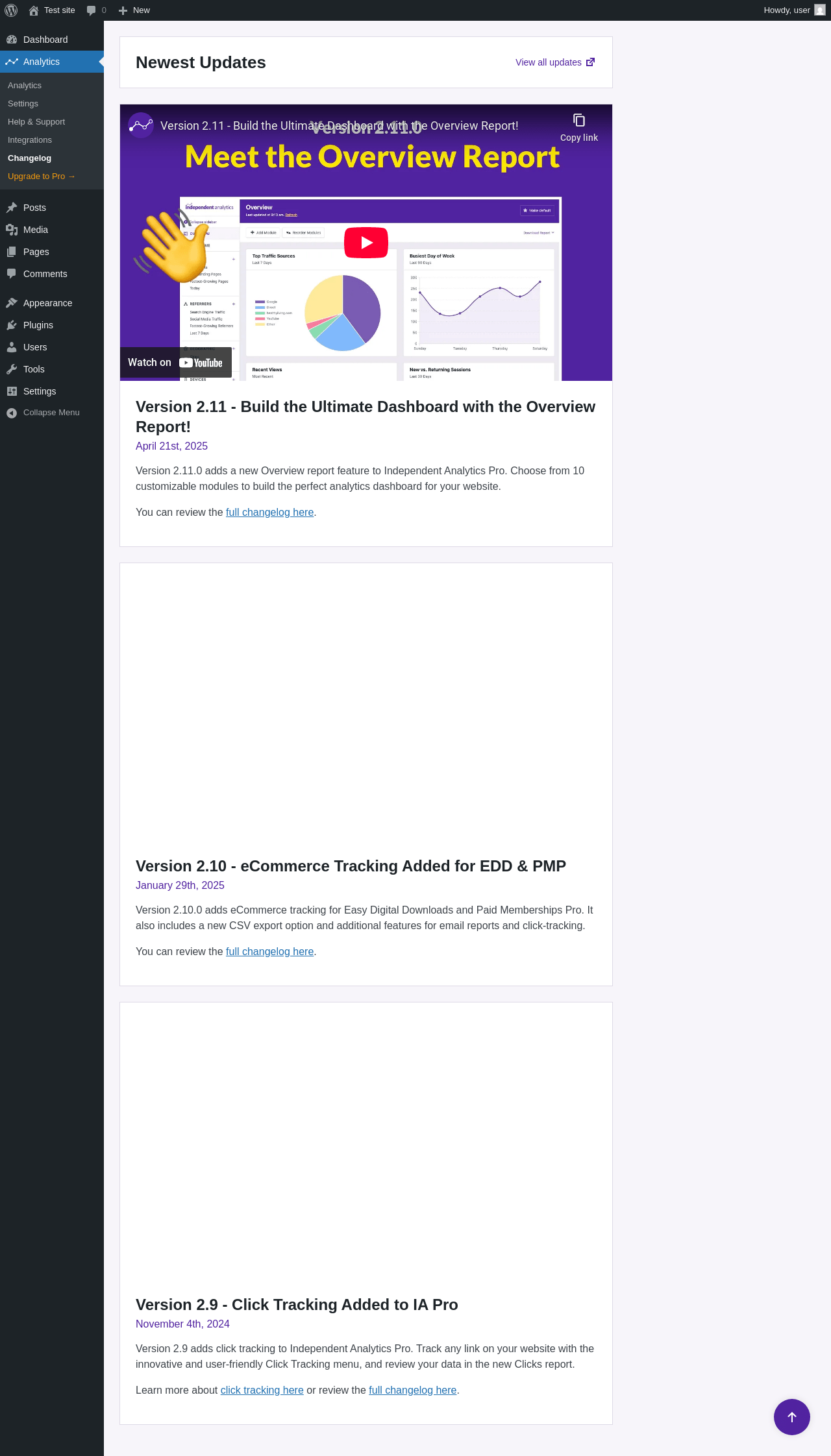Screen dimensions: 831x1456
Task: Click the January 29th, 2025 date
Action: [x=180, y=886]
